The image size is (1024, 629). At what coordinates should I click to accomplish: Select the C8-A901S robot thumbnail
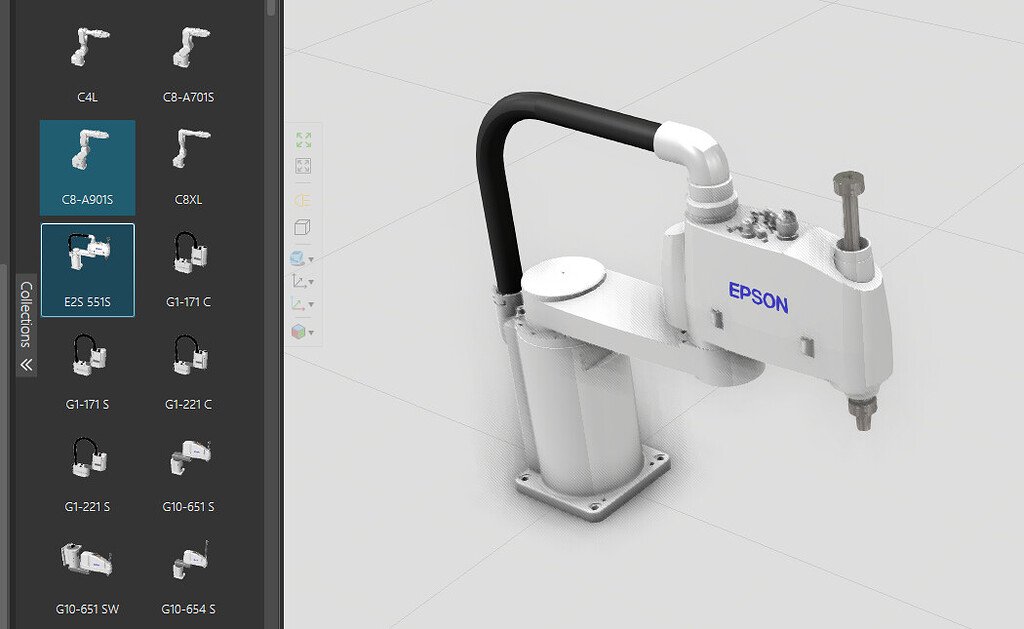tap(88, 168)
